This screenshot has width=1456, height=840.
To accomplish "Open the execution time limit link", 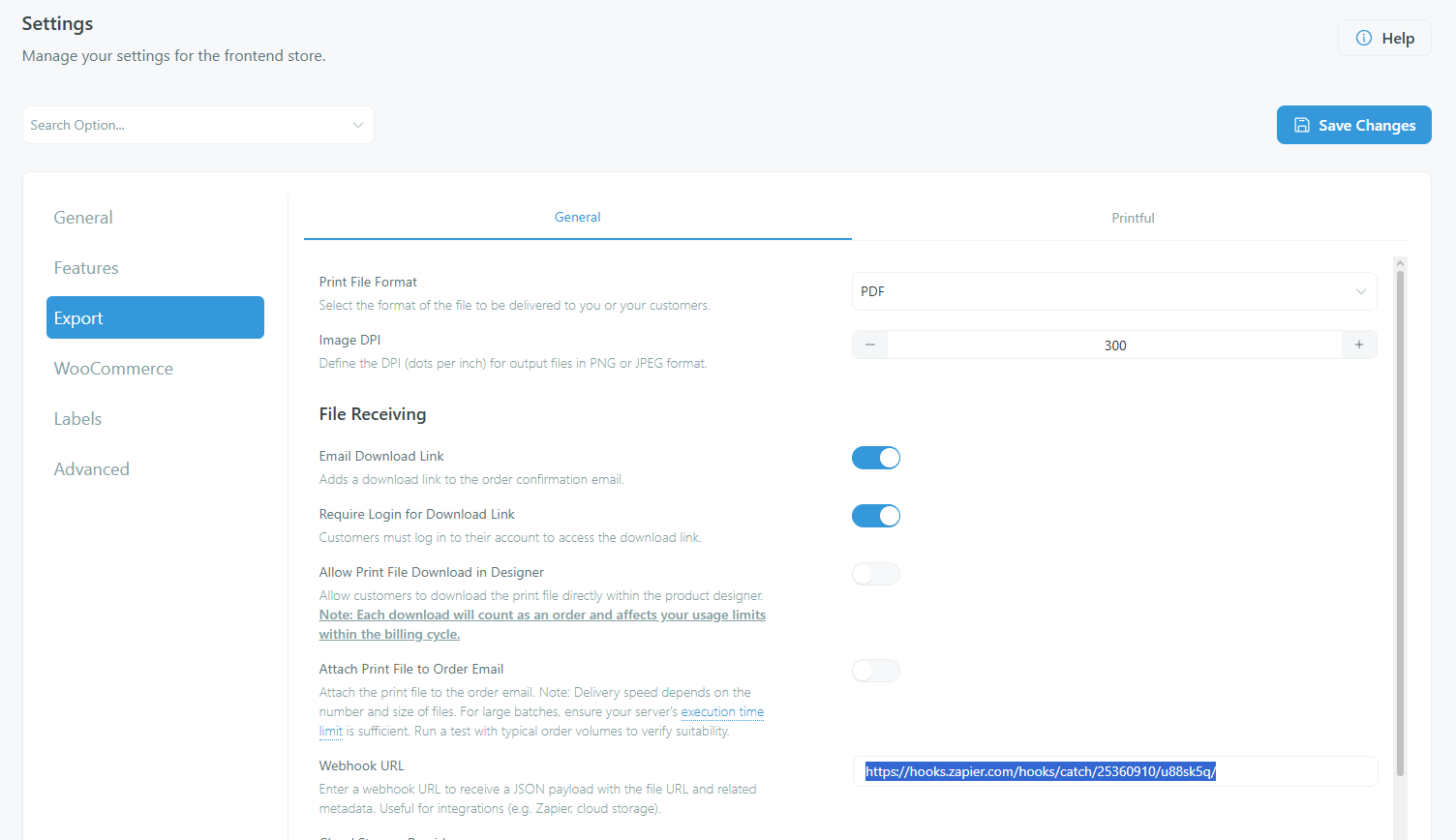I will point(722,711).
